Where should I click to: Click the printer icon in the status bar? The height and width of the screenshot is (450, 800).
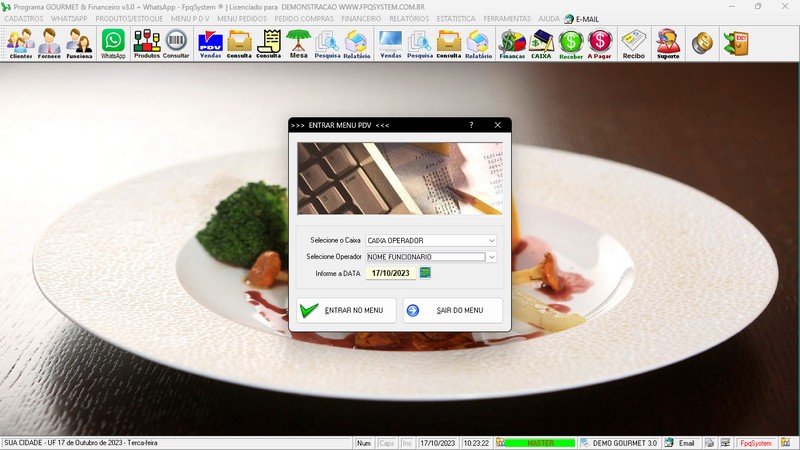[x=709, y=443]
